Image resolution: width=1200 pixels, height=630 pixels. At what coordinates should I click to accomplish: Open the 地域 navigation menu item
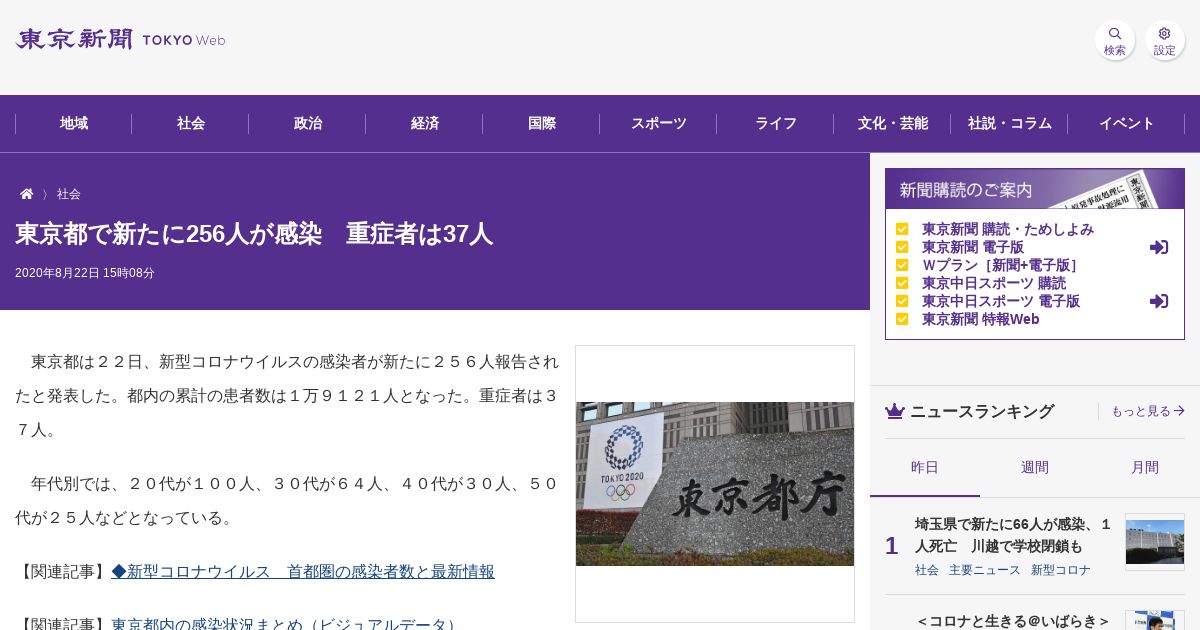point(74,123)
